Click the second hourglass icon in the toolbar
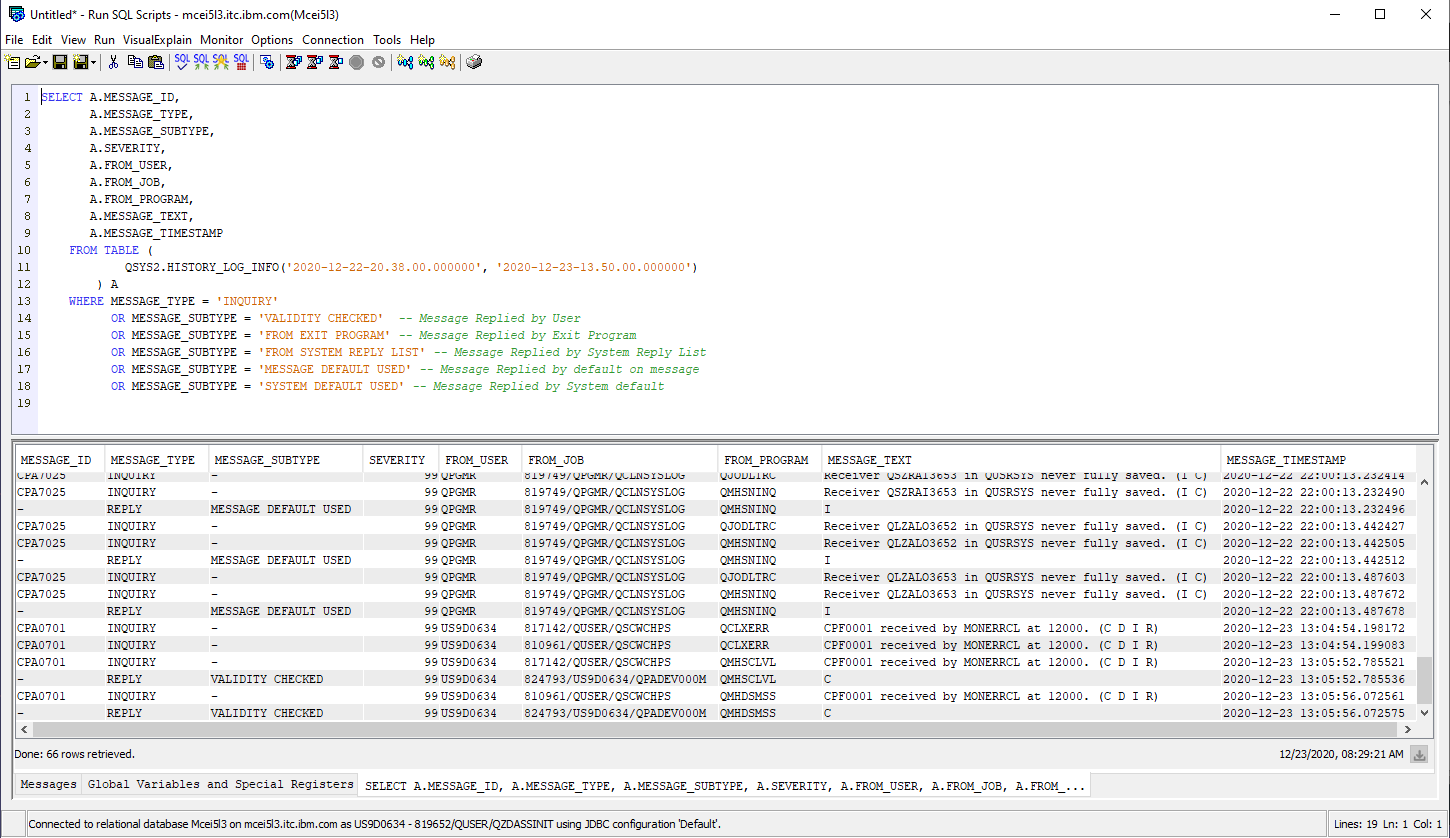1450x838 pixels. pyautogui.click(x=314, y=62)
